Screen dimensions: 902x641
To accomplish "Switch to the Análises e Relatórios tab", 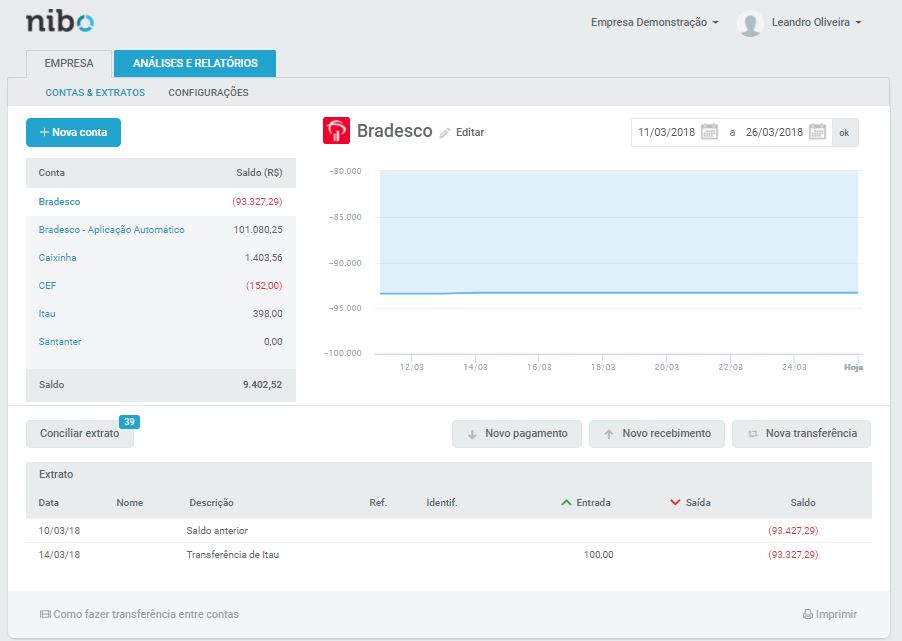I will coord(195,63).
